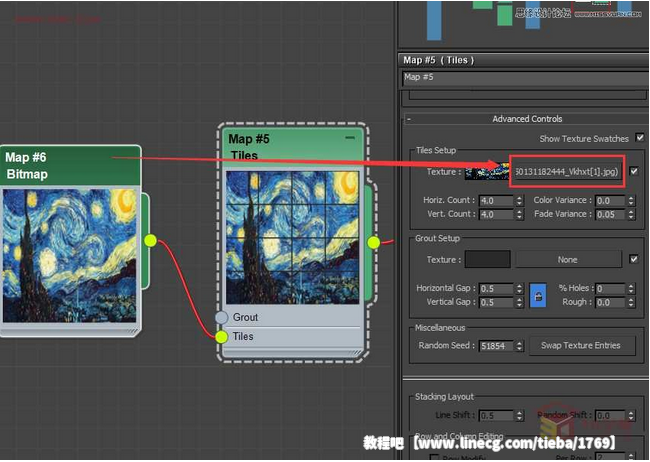Click the Random Shift spinner arrows
This screenshot has width=650, height=462.
[631, 416]
